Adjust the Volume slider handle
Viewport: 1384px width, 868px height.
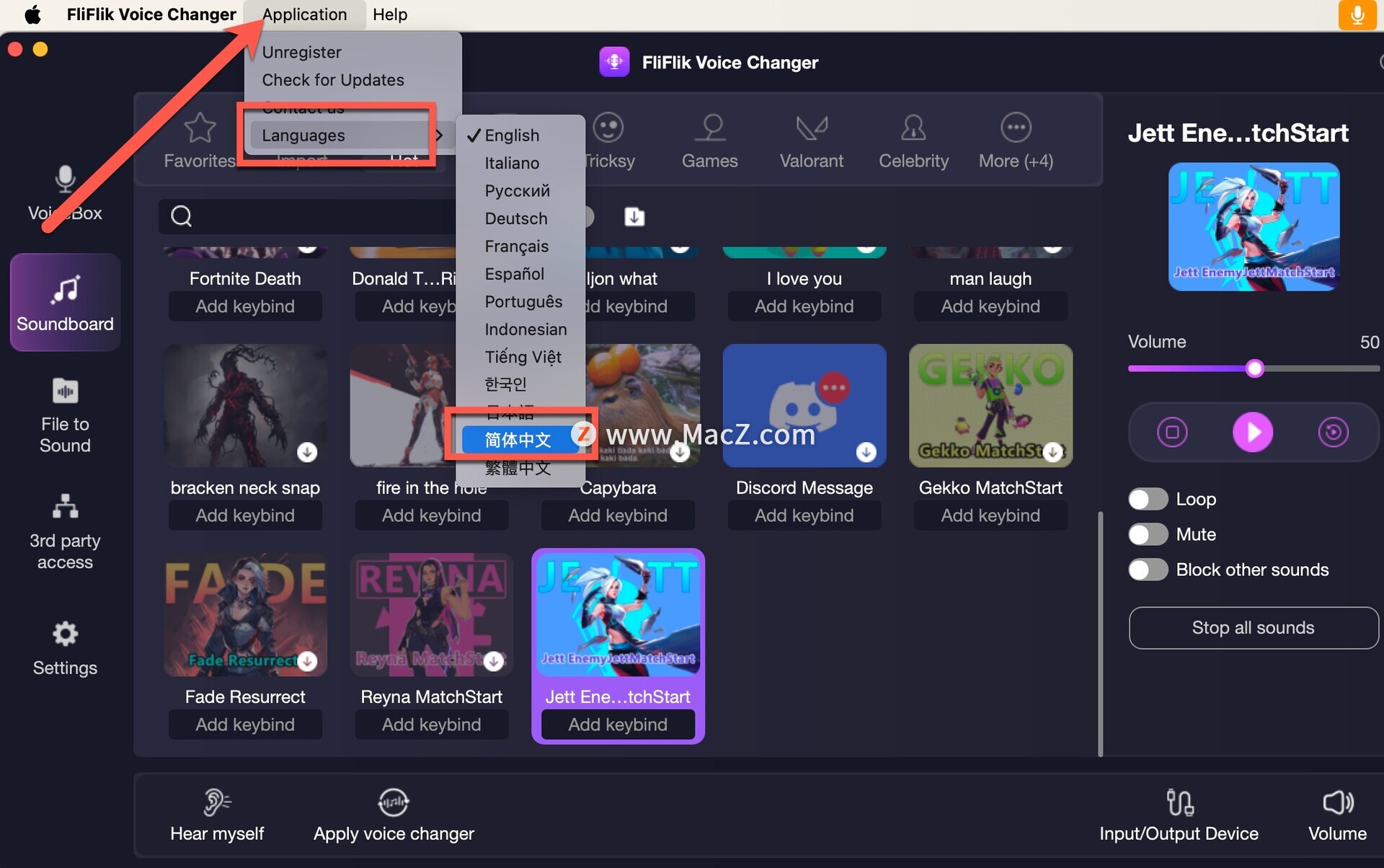(x=1254, y=368)
